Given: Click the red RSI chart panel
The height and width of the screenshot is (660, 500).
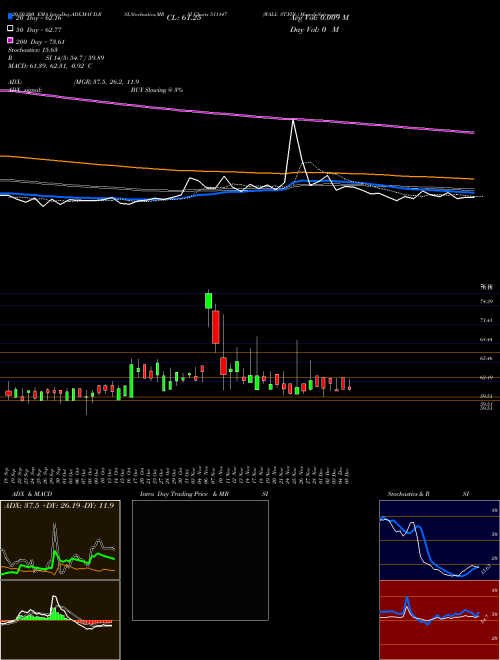Looking at the screenshot, I should [x=439, y=620].
